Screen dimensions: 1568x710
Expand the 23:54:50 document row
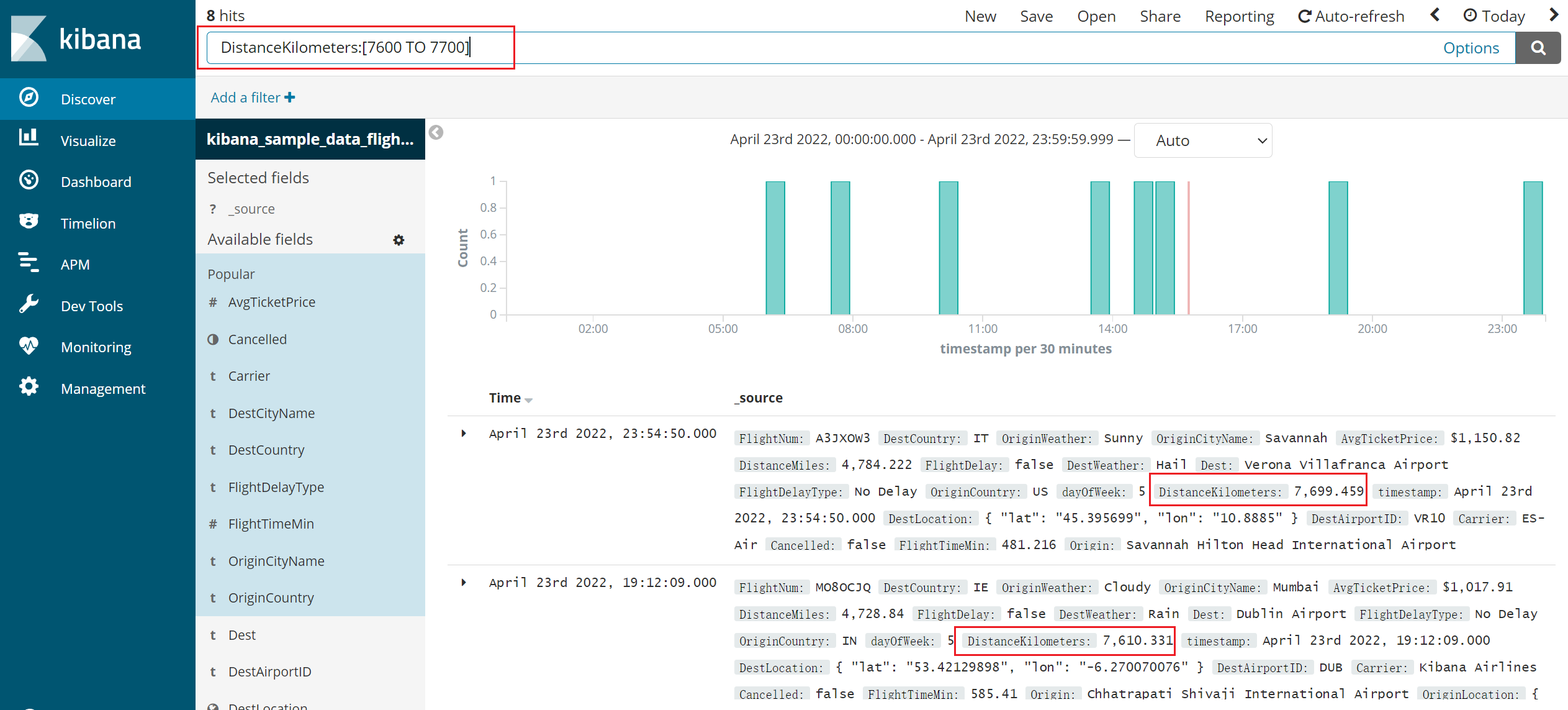tap(464, 434)
